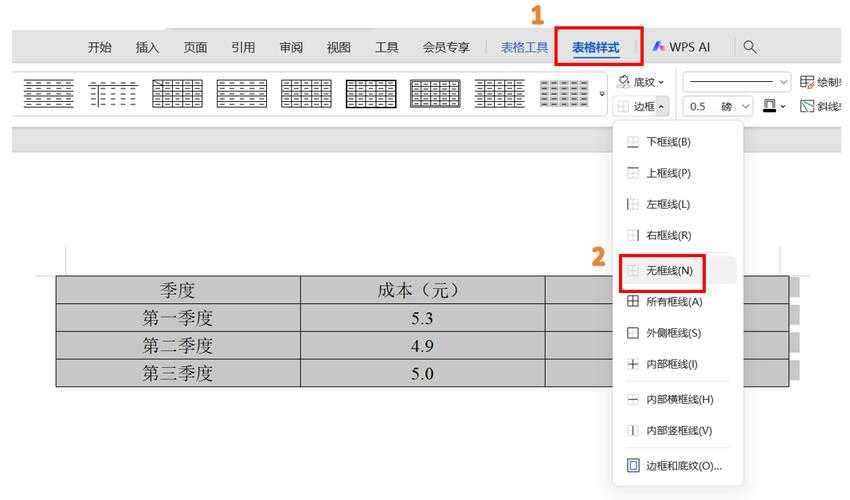Select 所有框线(A) all borders option

(x=673, y=301)
